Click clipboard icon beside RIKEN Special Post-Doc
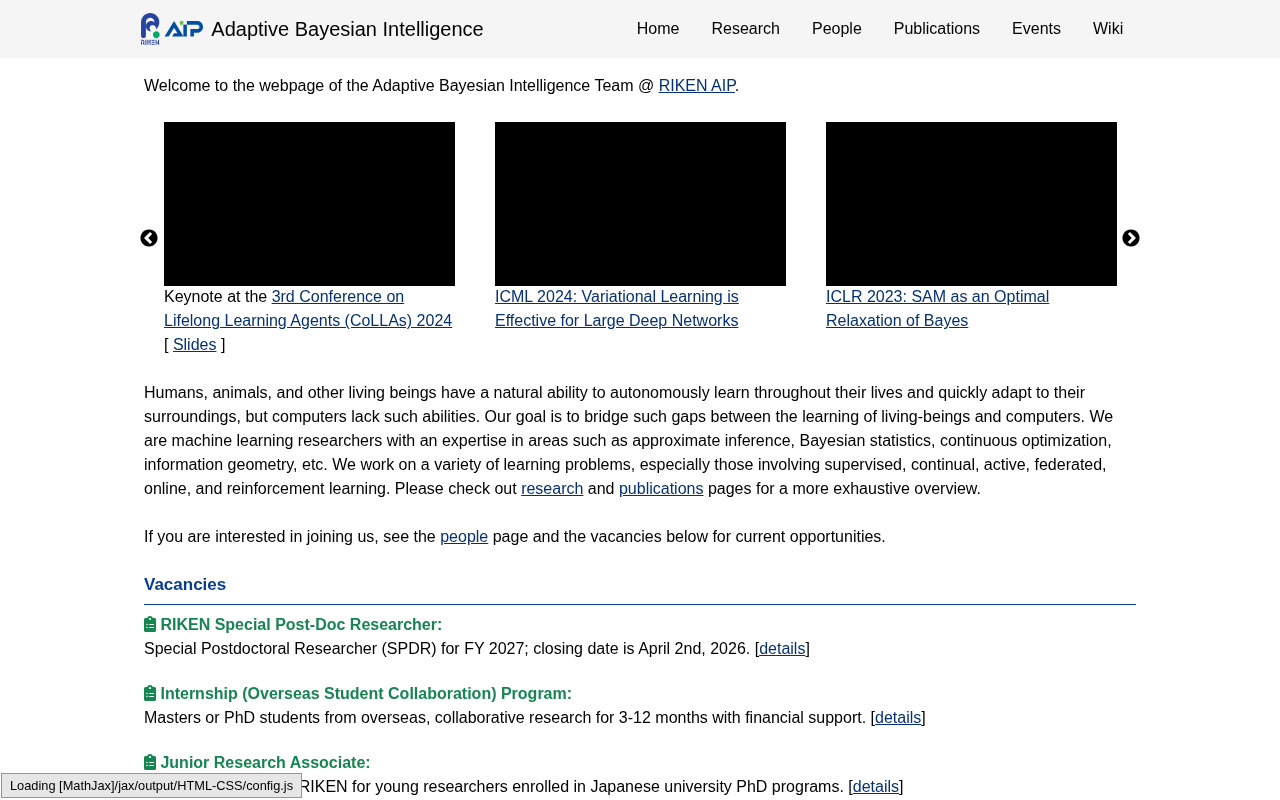The height and width of the screenshot is (800, 1280). 150,625
